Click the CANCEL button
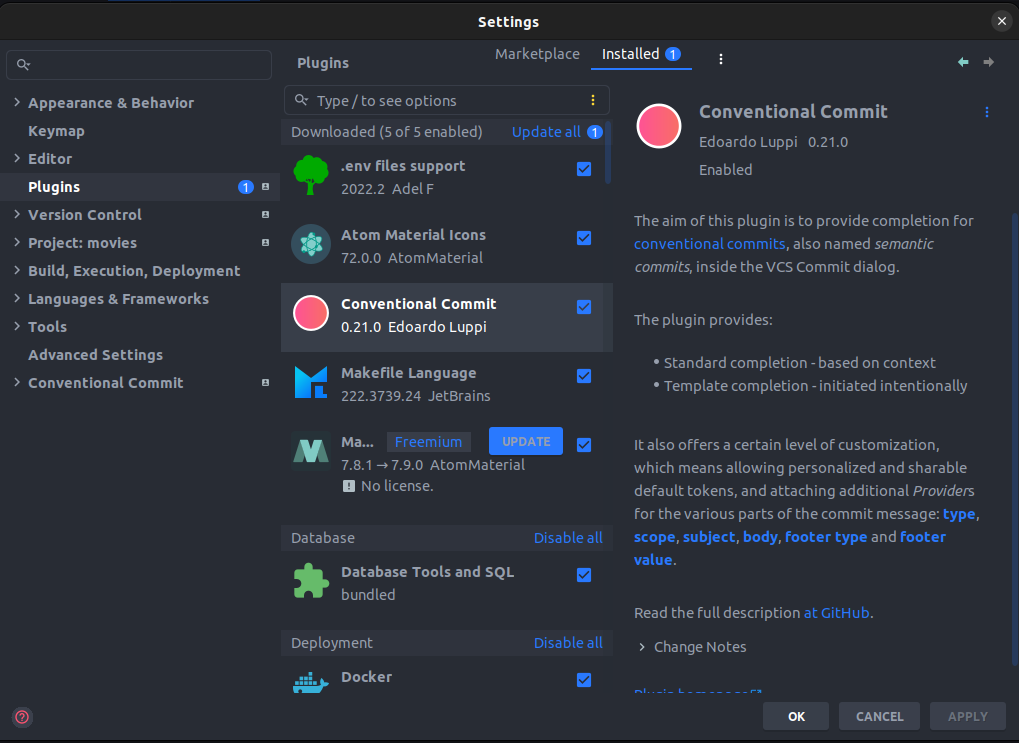The height and width of the screenshot is (743, 1019). coord(879,716)
